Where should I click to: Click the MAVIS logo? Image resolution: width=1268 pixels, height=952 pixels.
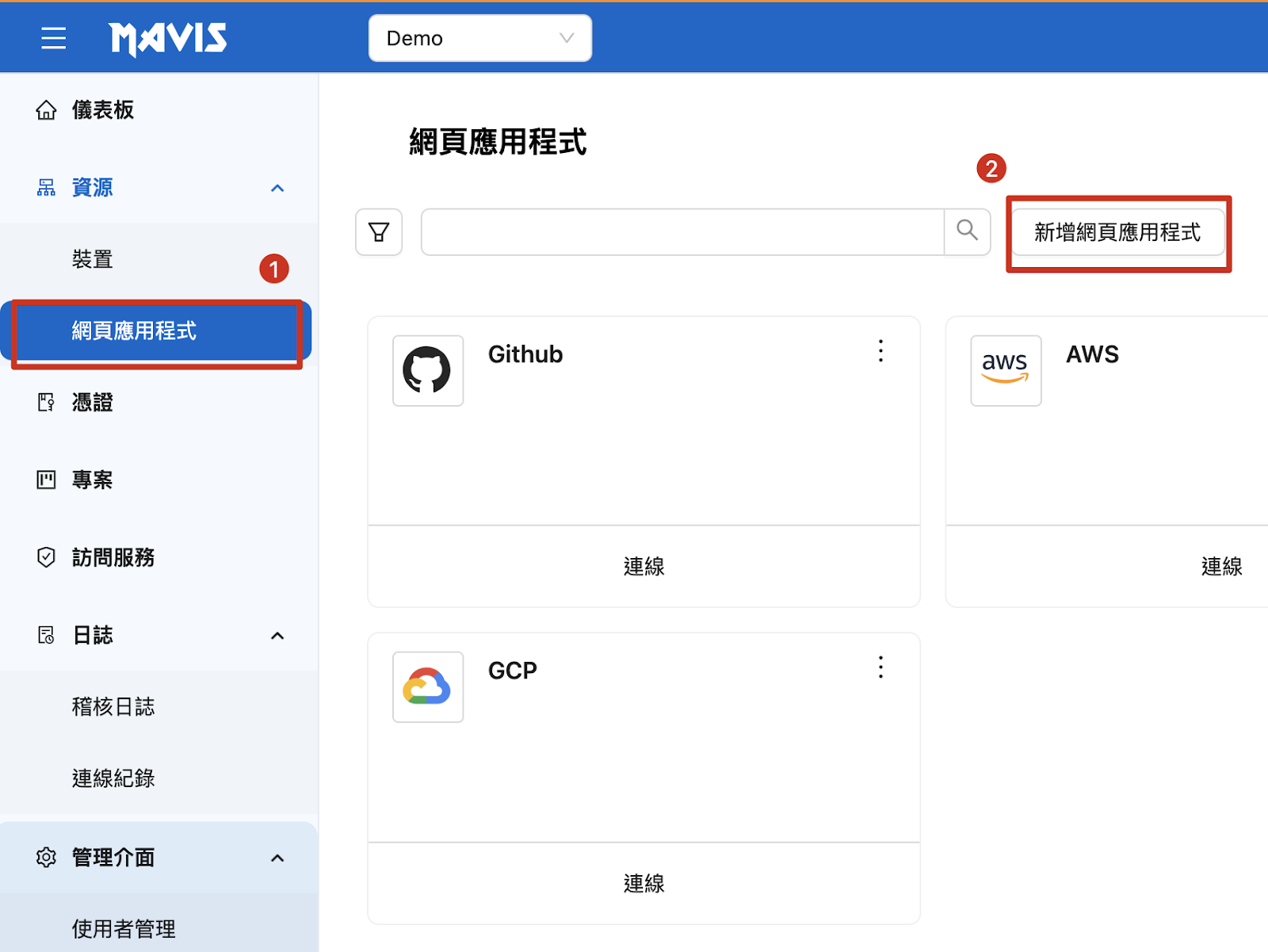click(168, 38)
